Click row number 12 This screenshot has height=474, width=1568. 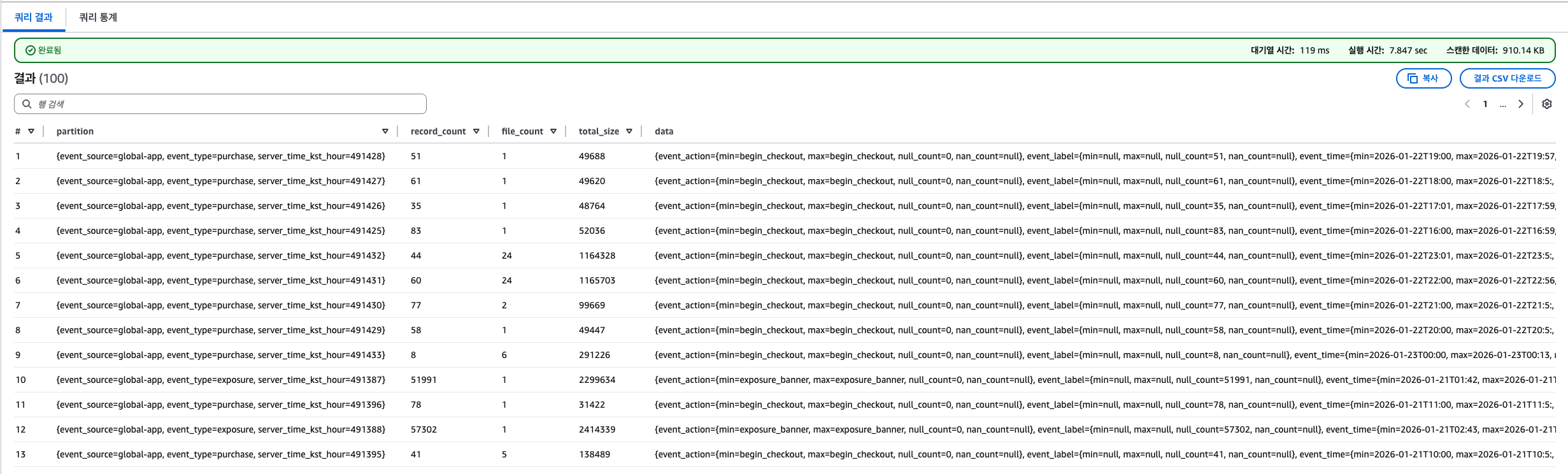tap(20, 429)
